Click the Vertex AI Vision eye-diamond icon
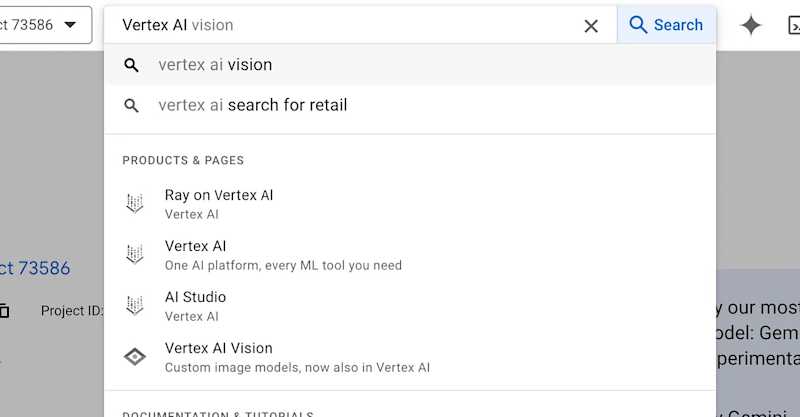This screenshot has height=417, width=800. click(x=135, y=356)
